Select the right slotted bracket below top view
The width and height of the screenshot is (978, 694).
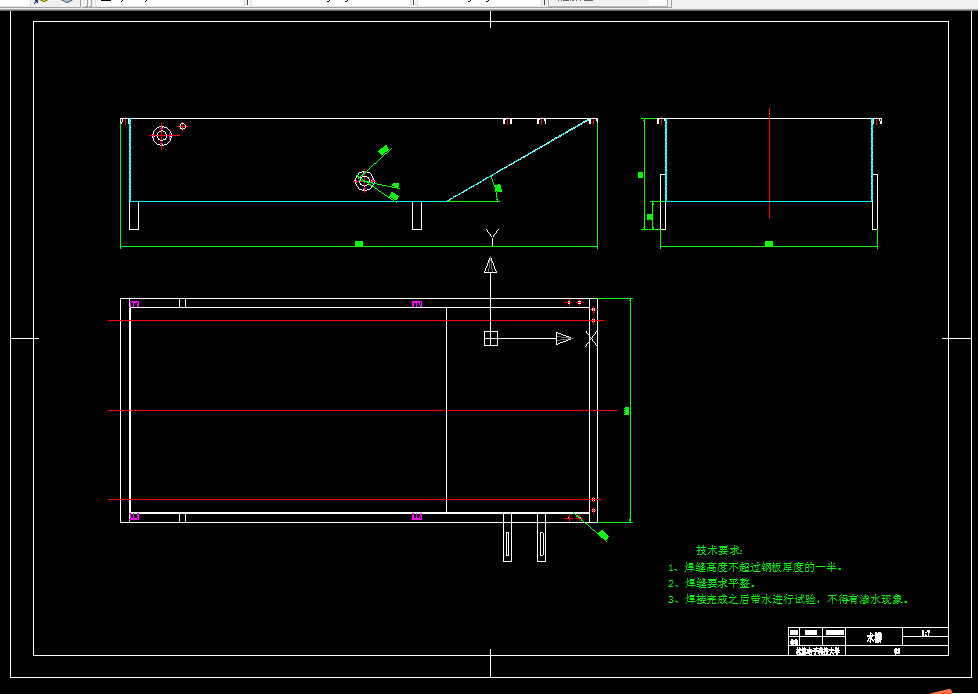(541, 537)
